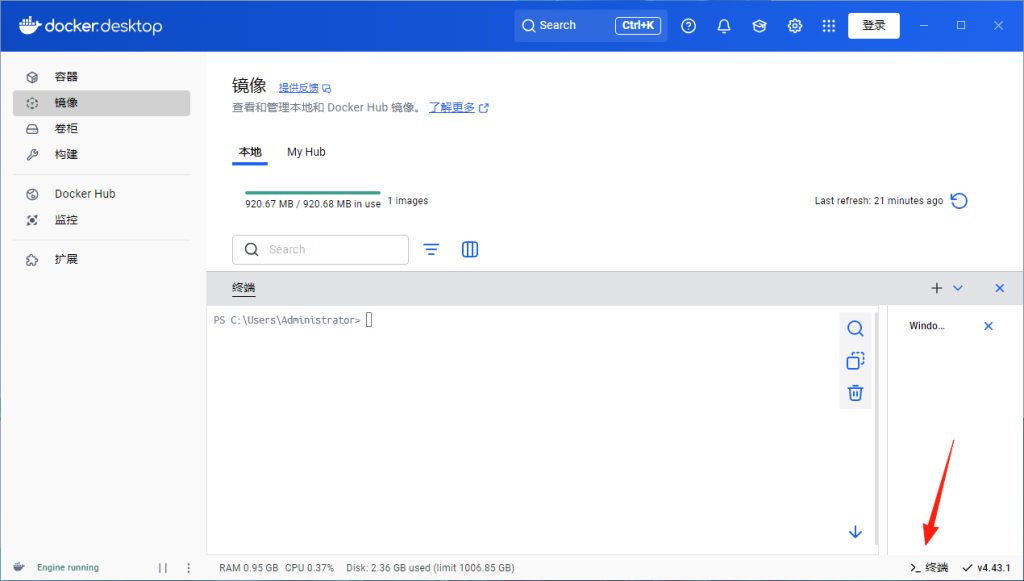The width and height of the screenshot is (1024, 581).
Task: Select the terminal search icon
Action: [x=855, y=327]
